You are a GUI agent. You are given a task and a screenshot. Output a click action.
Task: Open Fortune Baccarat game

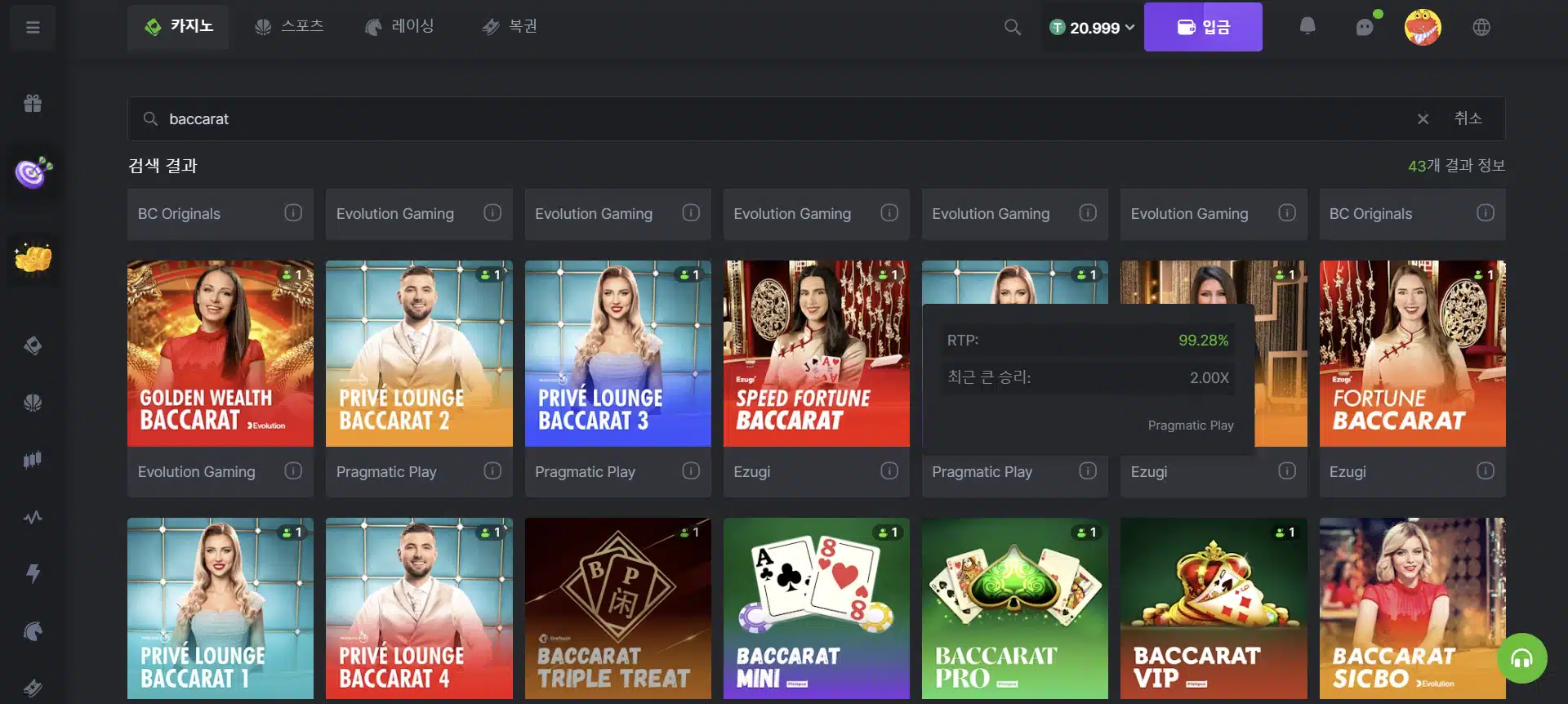(1413, 354)
